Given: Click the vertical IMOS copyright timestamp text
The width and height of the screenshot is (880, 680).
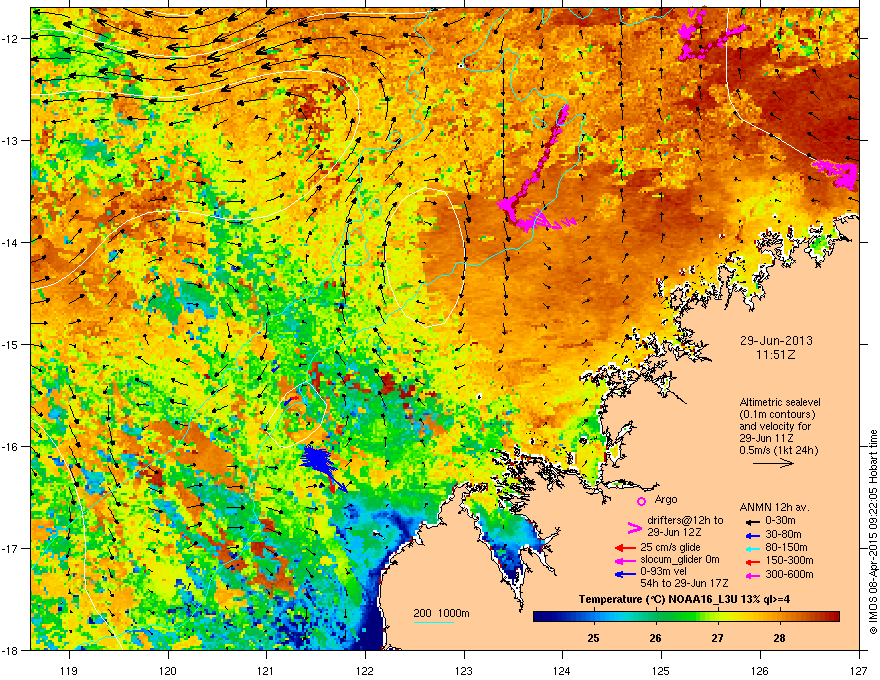Looking at the screenshot, I should pos(873,532).
